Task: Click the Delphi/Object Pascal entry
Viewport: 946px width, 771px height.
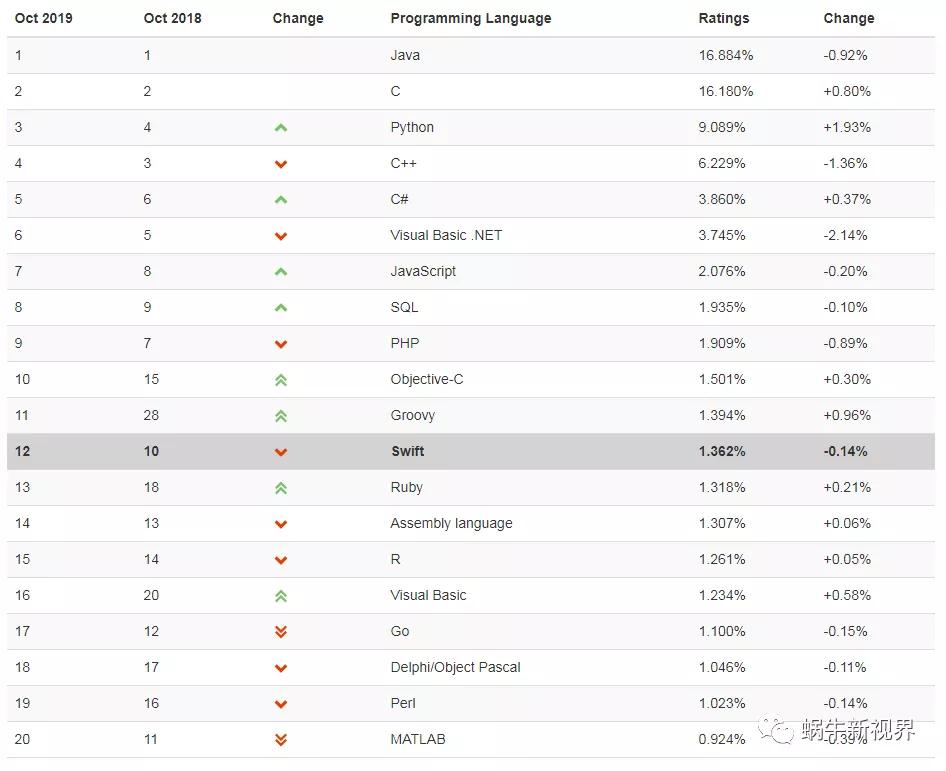Action: click(x=455, y=667)
